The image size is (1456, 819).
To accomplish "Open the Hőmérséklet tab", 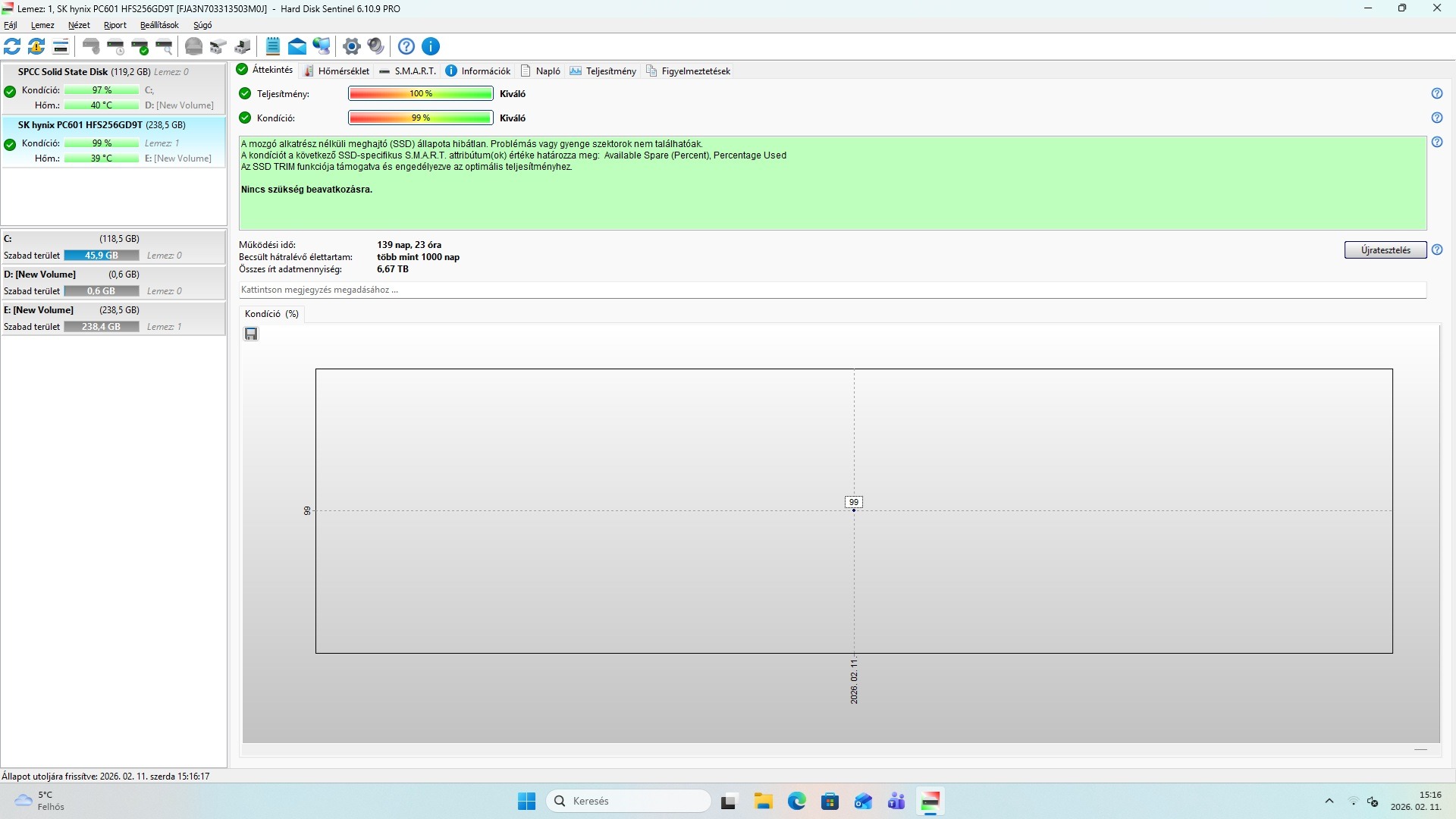I will (x=336, y=71).
